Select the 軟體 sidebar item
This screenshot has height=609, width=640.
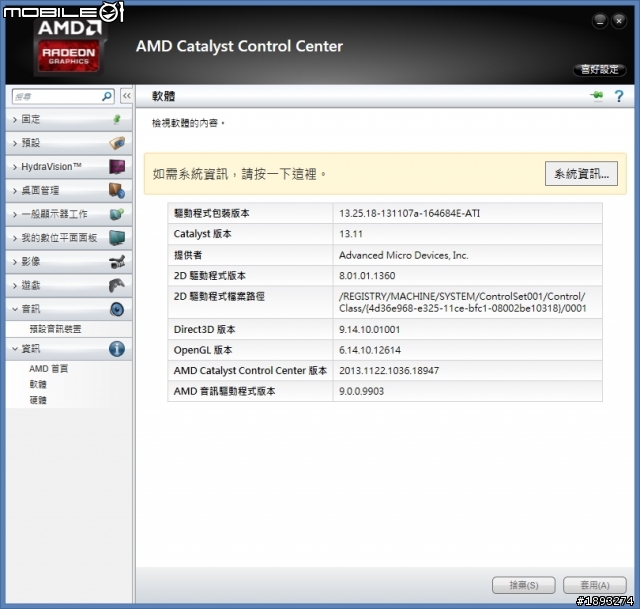38,384
